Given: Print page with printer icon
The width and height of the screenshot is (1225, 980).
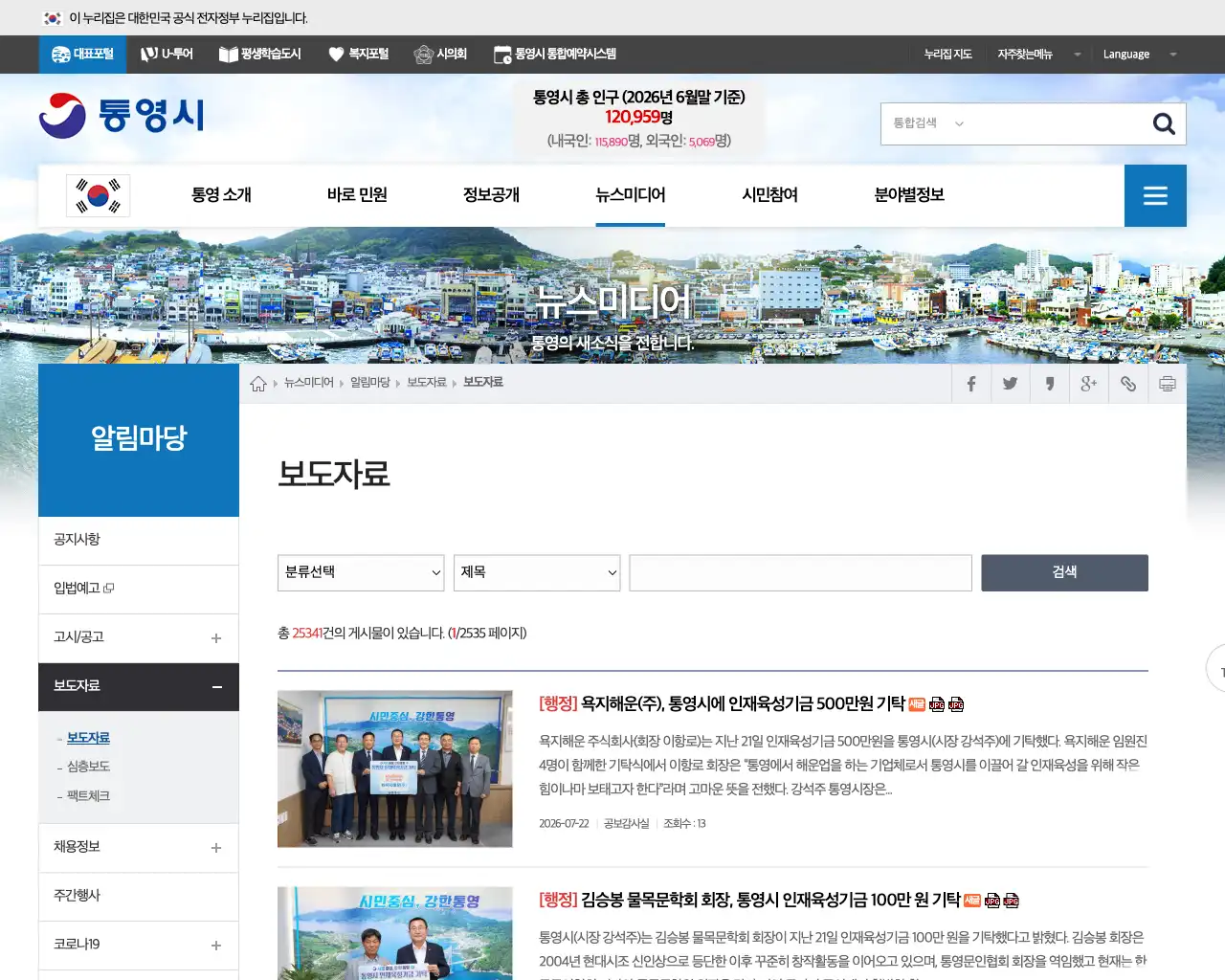Looking at the screenshot, I should pyautogui.click(x=1168, y=384).
